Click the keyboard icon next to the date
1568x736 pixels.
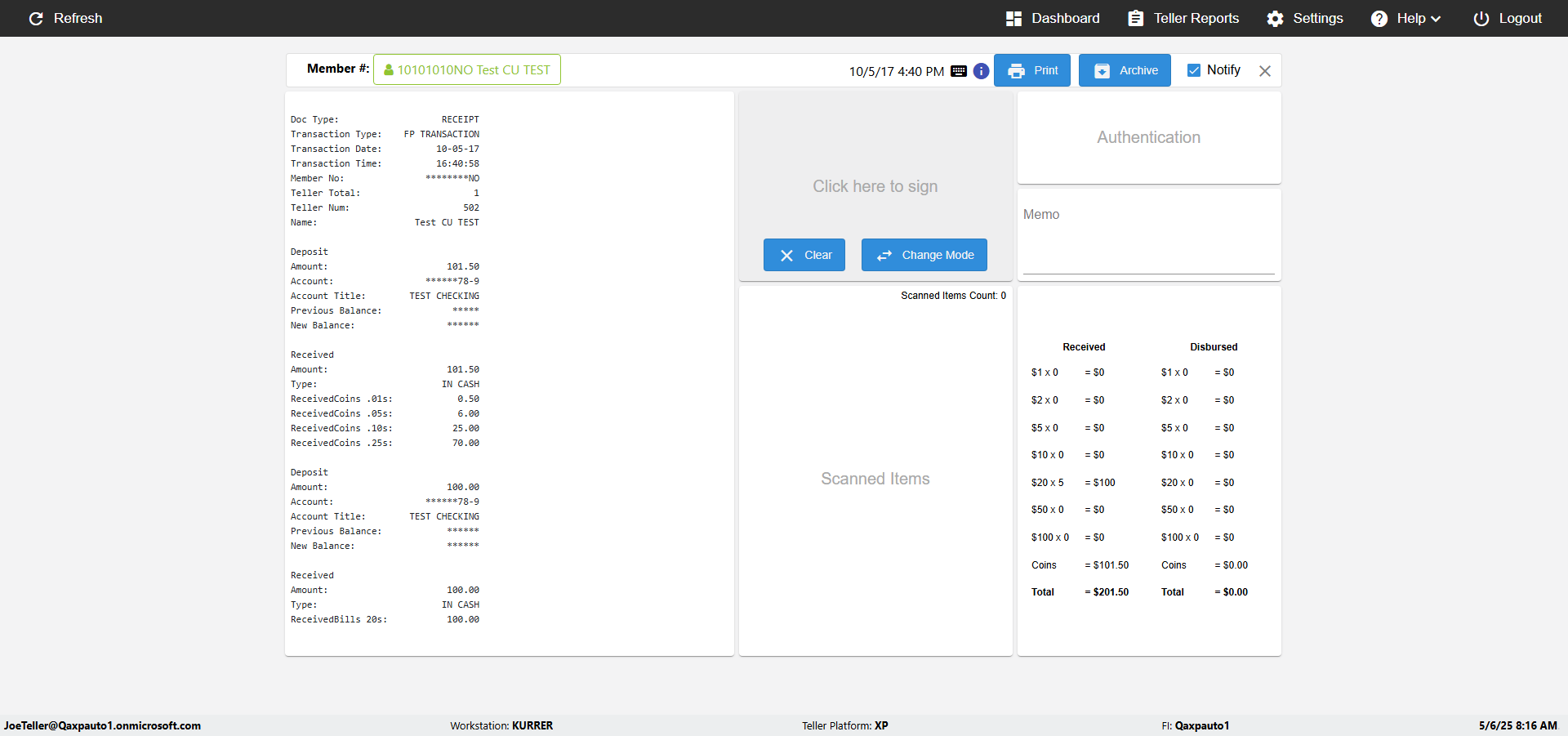(x=959, y=71)
